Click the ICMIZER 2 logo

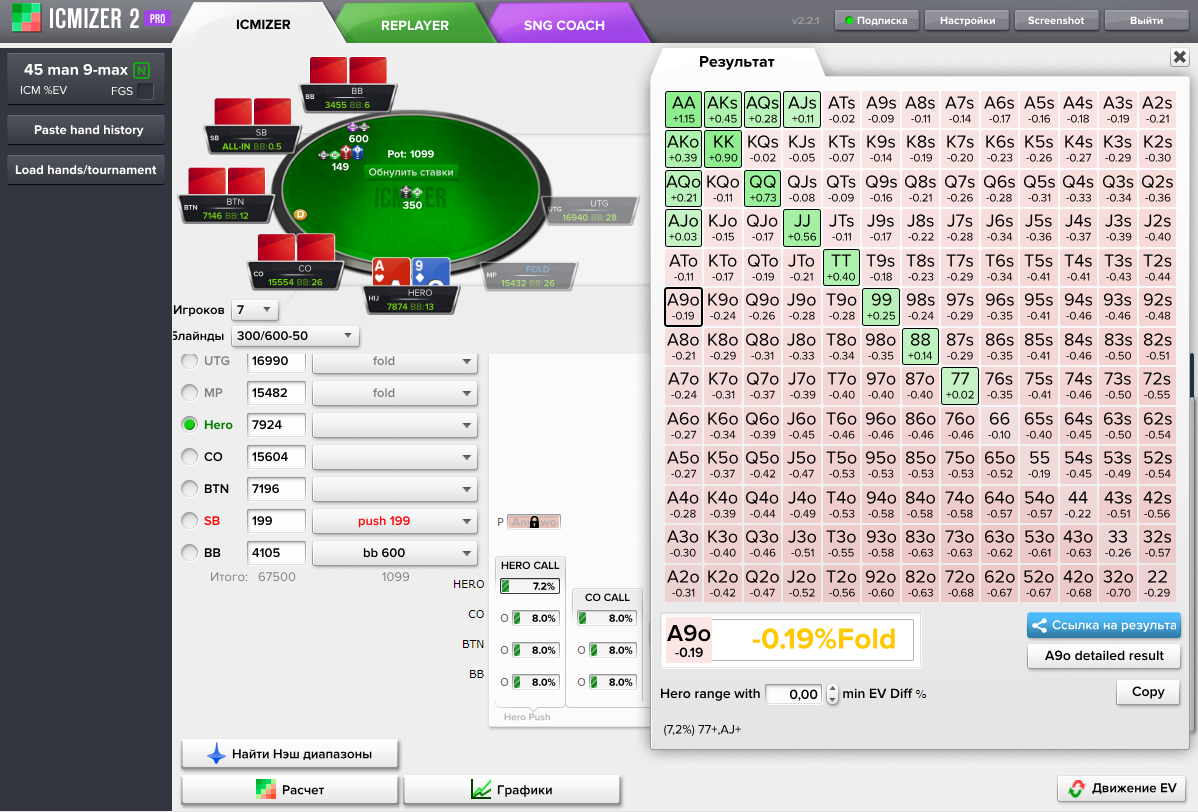pyautogui.click(x=75, y=18)
